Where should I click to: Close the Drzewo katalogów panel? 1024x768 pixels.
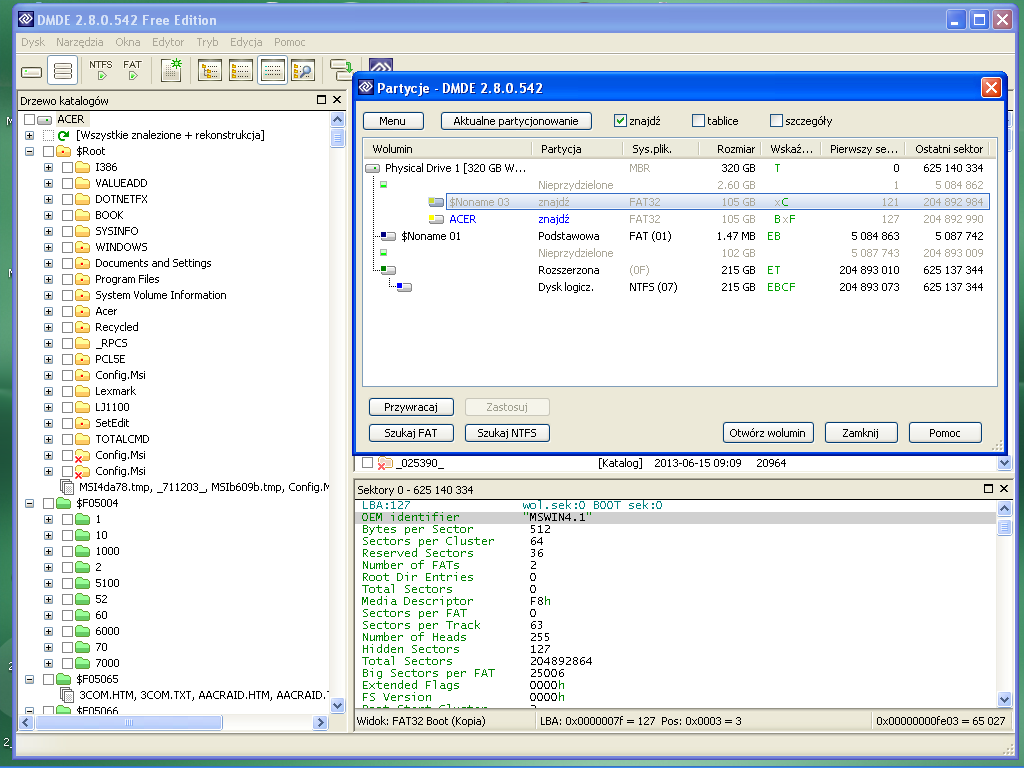point(337,100)
